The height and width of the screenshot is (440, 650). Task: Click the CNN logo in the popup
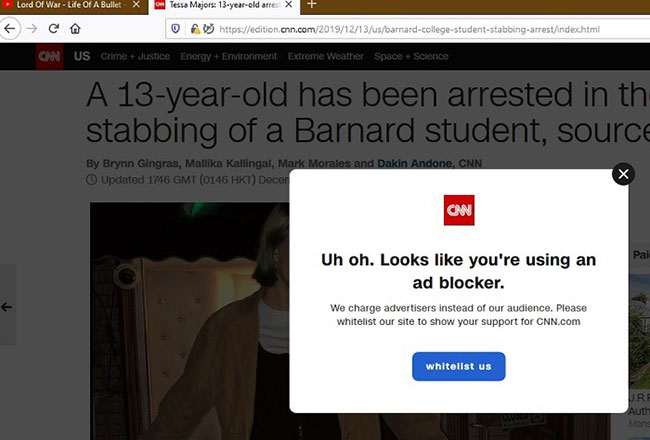(459, 210)
